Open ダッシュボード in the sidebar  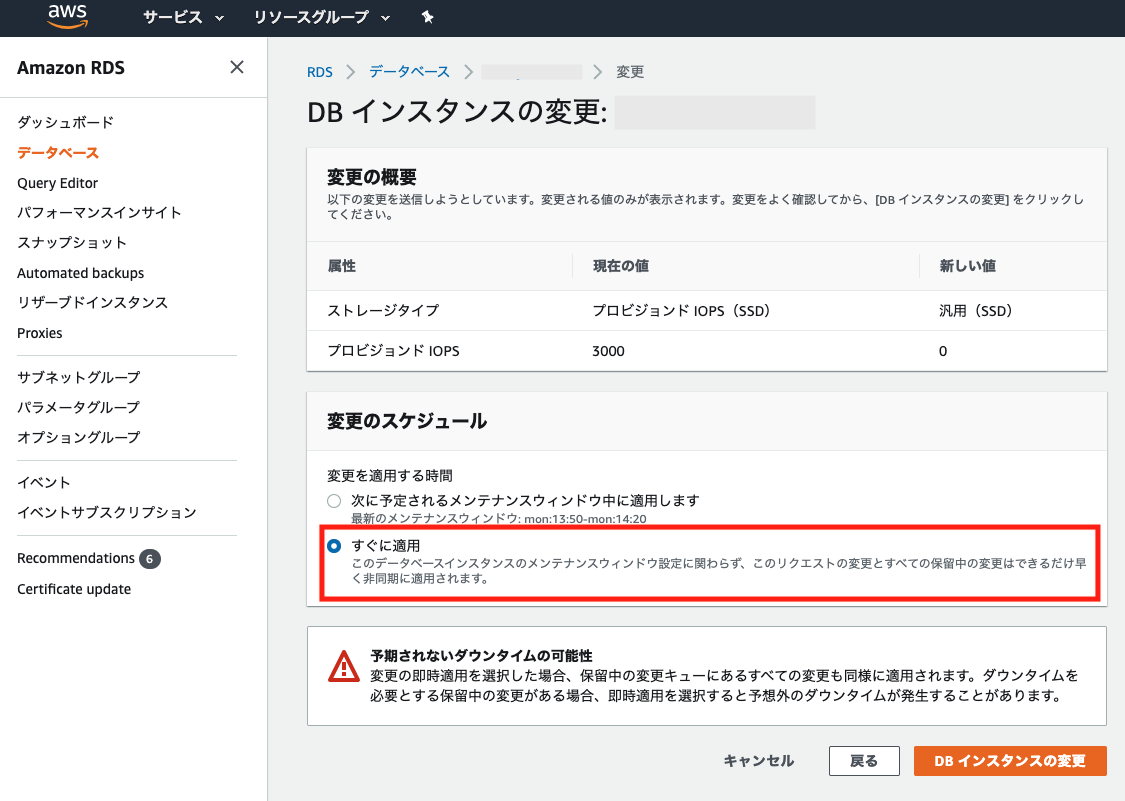(65, 122)
